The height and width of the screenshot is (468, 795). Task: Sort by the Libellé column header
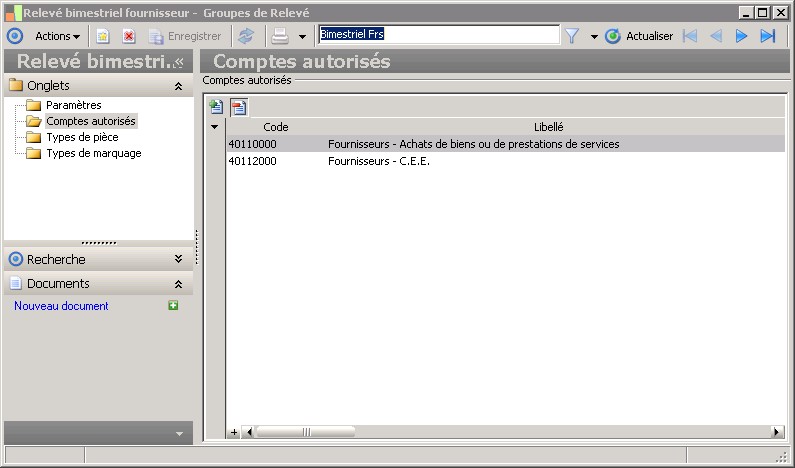(549, 127)
